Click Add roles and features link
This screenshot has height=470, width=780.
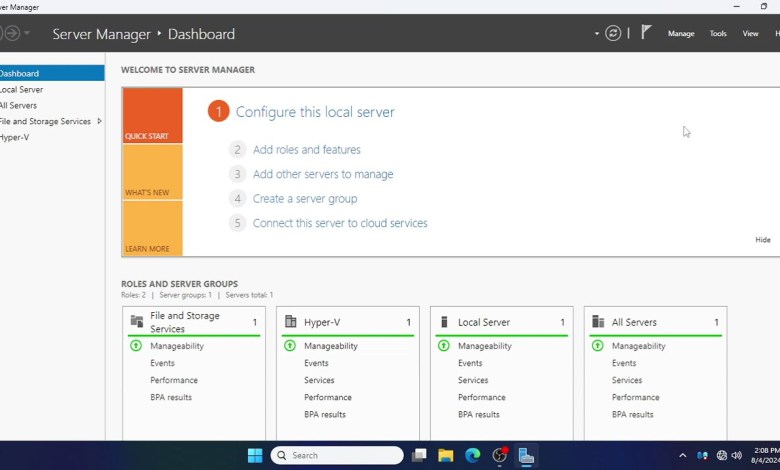[306, 150]
